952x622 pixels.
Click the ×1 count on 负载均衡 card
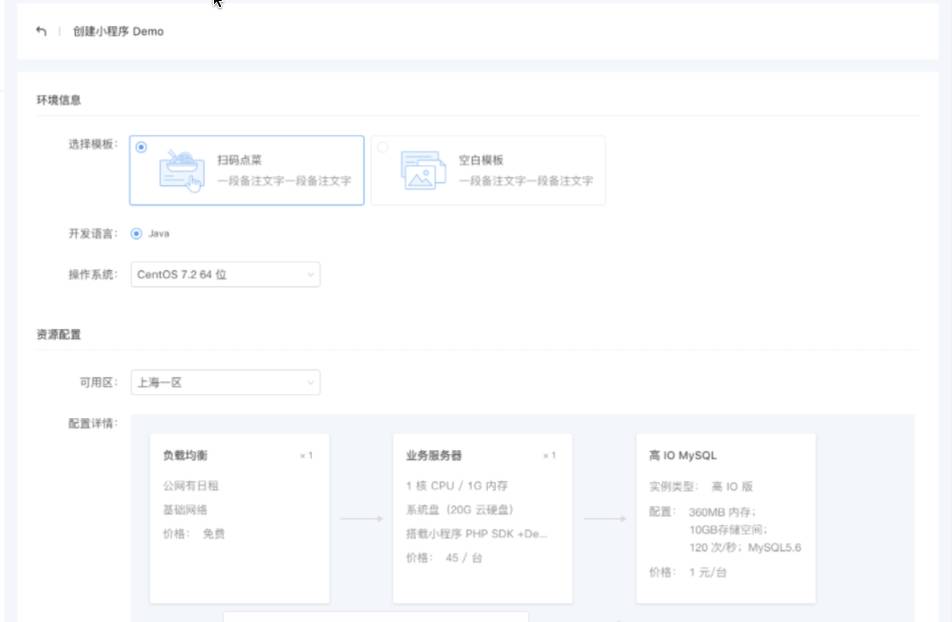(307, 456)
